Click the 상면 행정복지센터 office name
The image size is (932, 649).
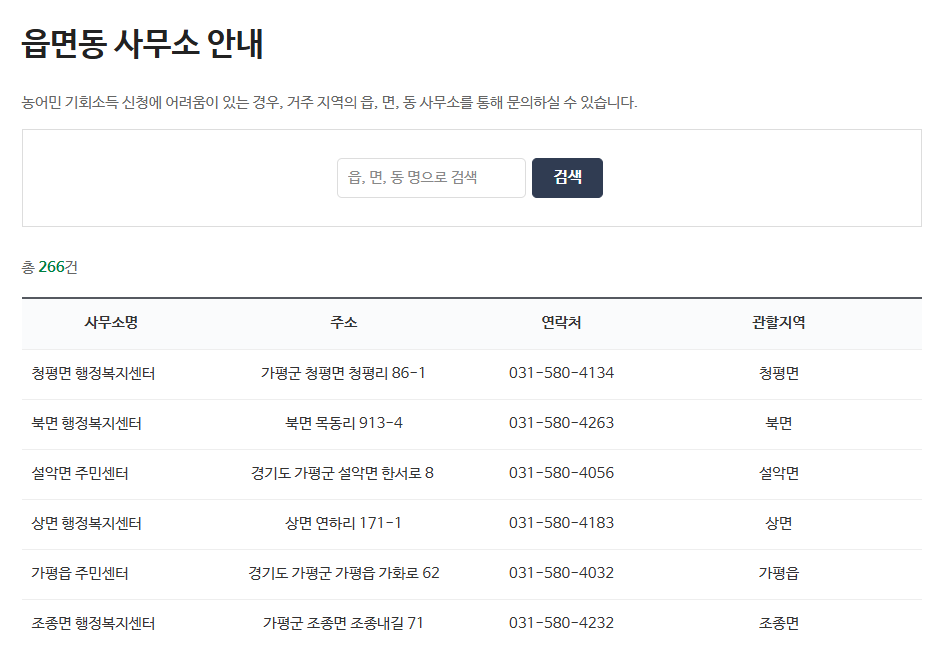110,523
